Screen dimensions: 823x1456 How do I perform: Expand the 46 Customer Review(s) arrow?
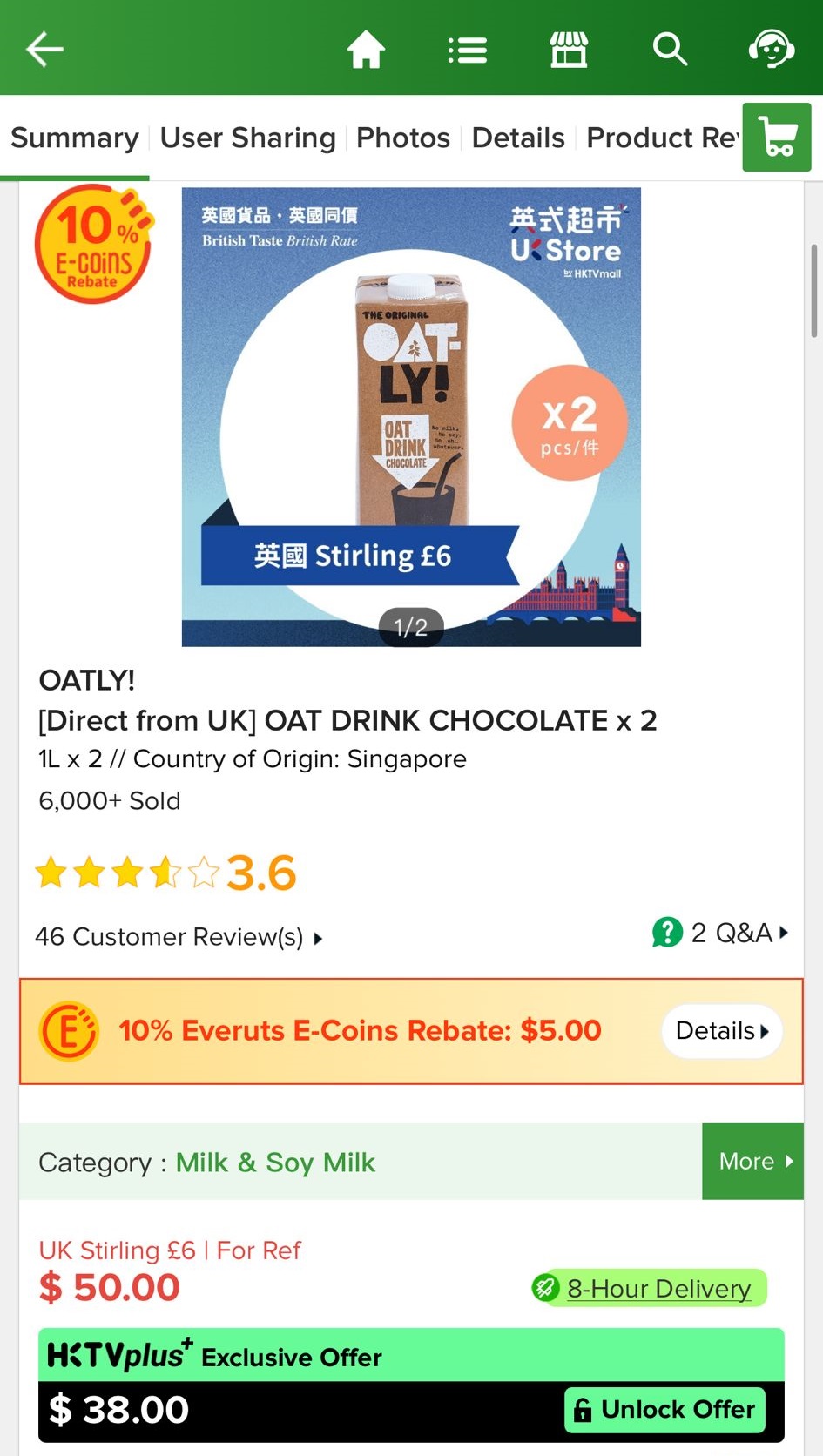click(318, 938)
